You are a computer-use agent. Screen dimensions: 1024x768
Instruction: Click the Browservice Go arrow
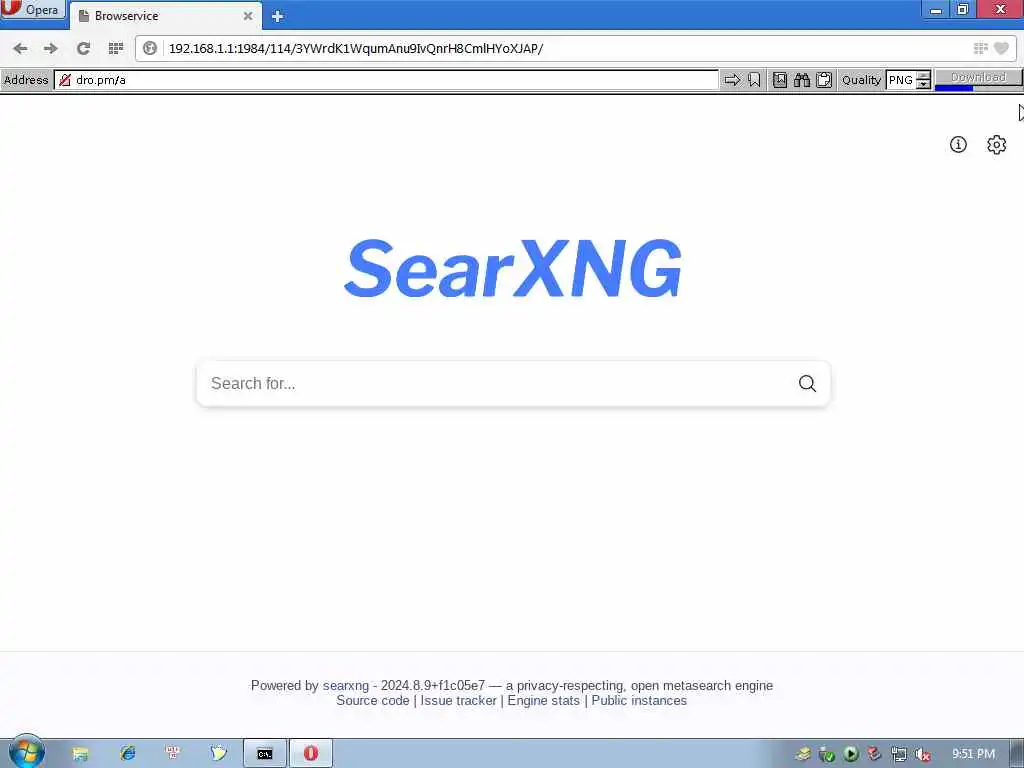(x=732, y=80)
